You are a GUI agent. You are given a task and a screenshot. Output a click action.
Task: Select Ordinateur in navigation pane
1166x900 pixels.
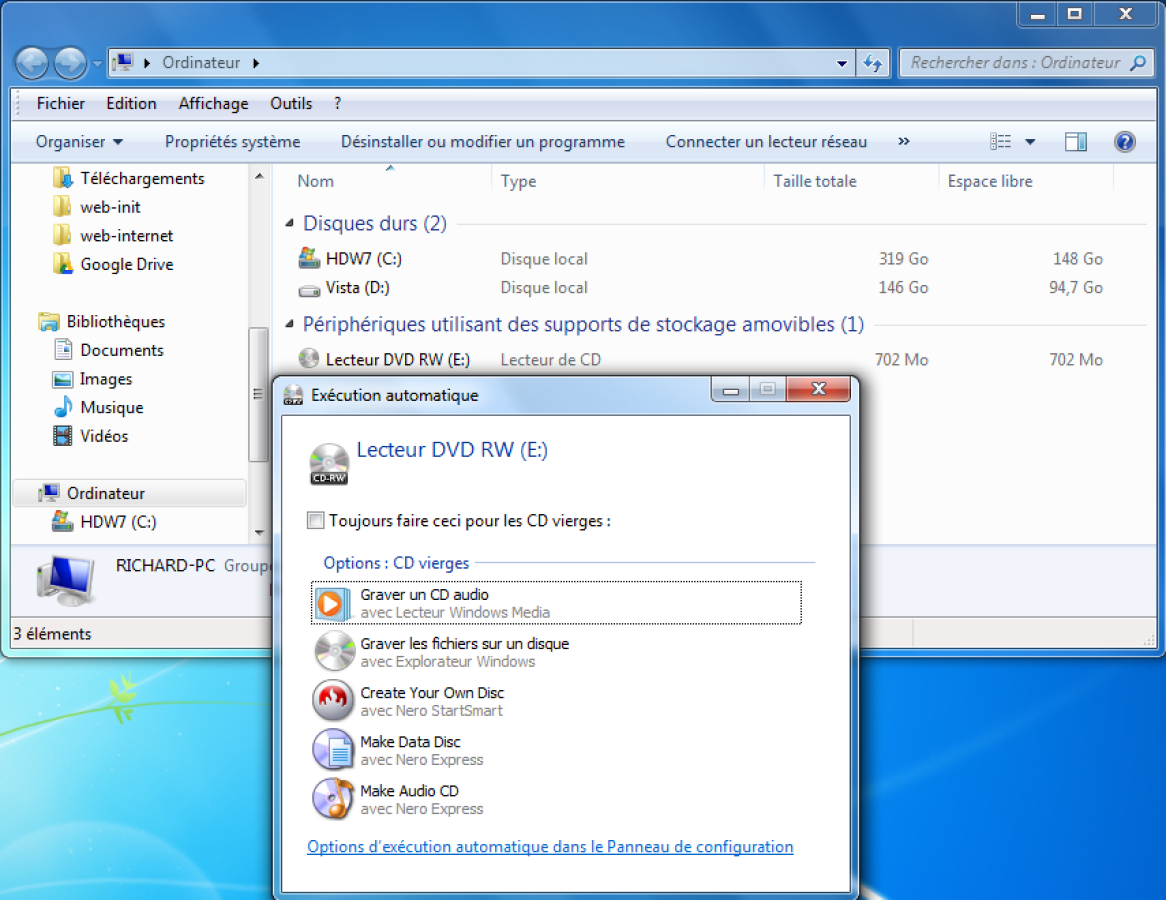129,493
